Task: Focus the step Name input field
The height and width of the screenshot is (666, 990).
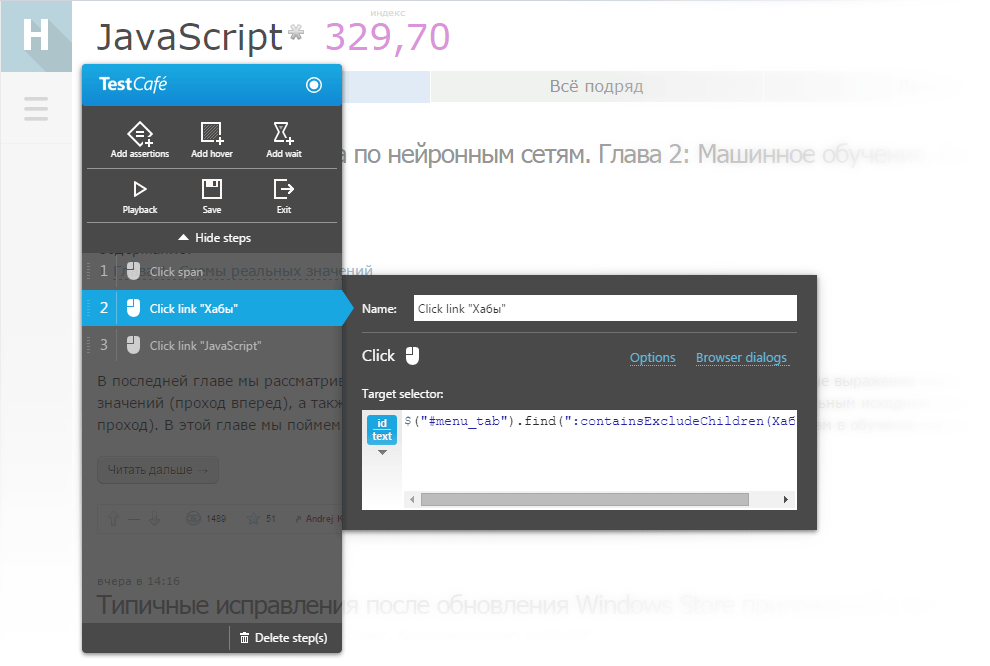Action: tap(605, 308)
